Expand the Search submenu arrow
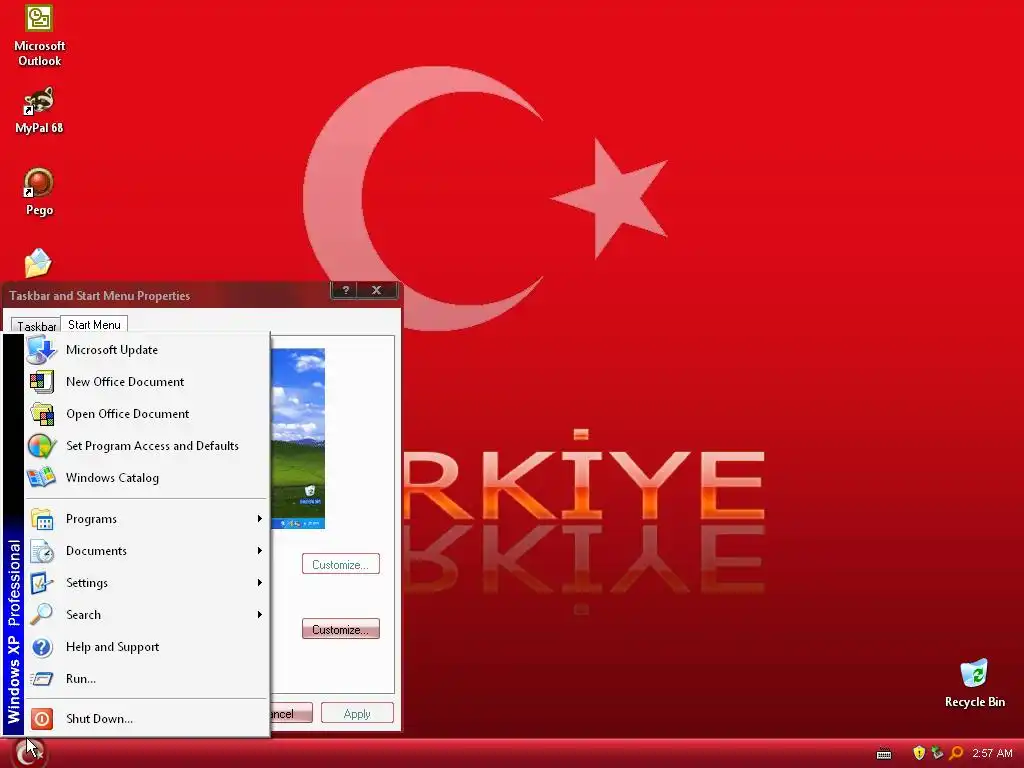The width and height of the screenshot is (1024, 768). [x=259, y=615]
